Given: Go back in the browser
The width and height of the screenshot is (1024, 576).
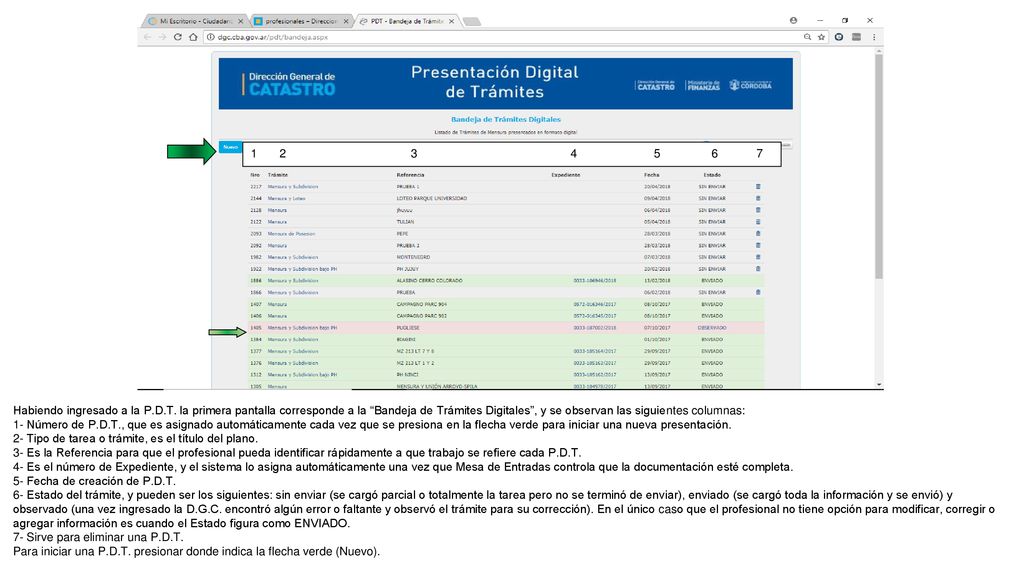Looking at the screenshot, I should [x=148, y=37].
